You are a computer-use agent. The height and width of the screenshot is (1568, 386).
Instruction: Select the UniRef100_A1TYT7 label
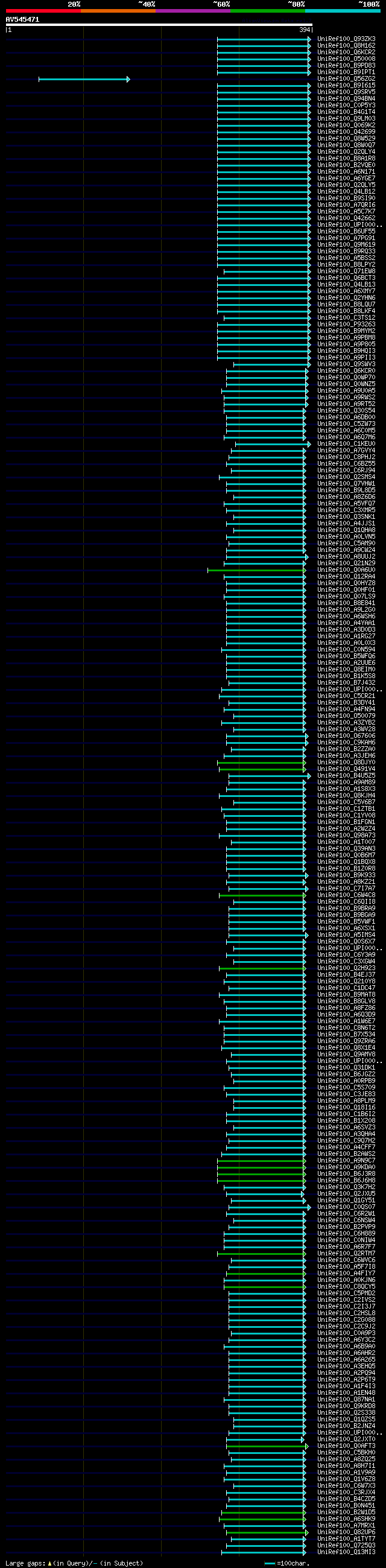point(346,1540)
